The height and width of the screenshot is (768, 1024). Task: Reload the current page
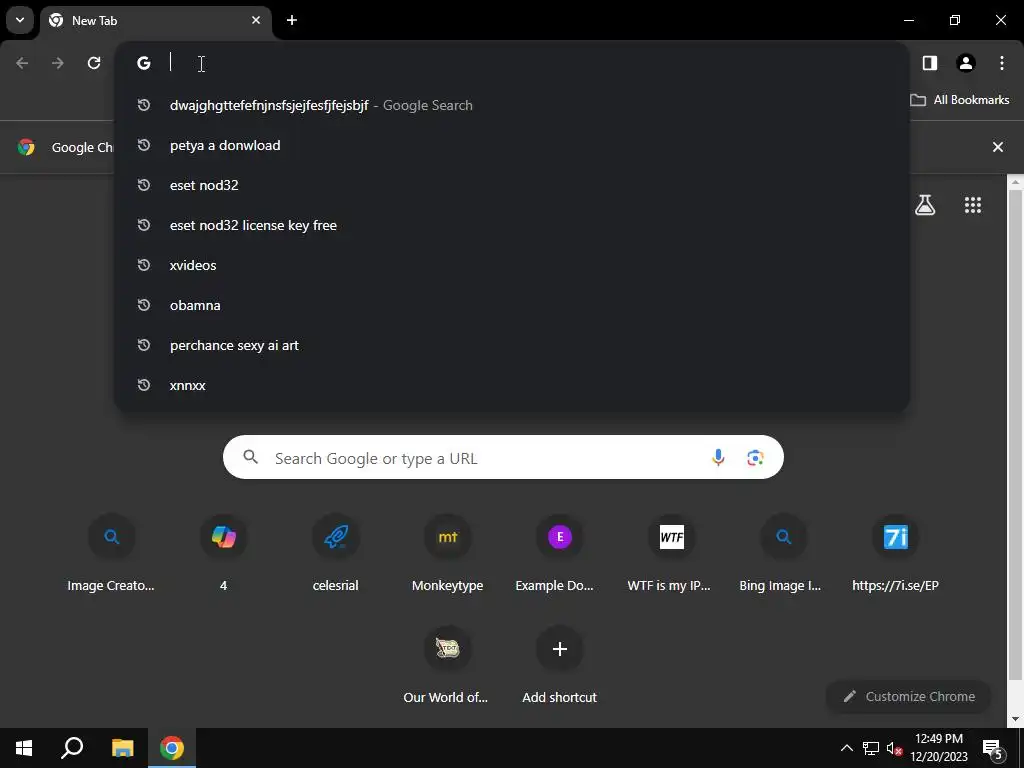pos(94,63)
